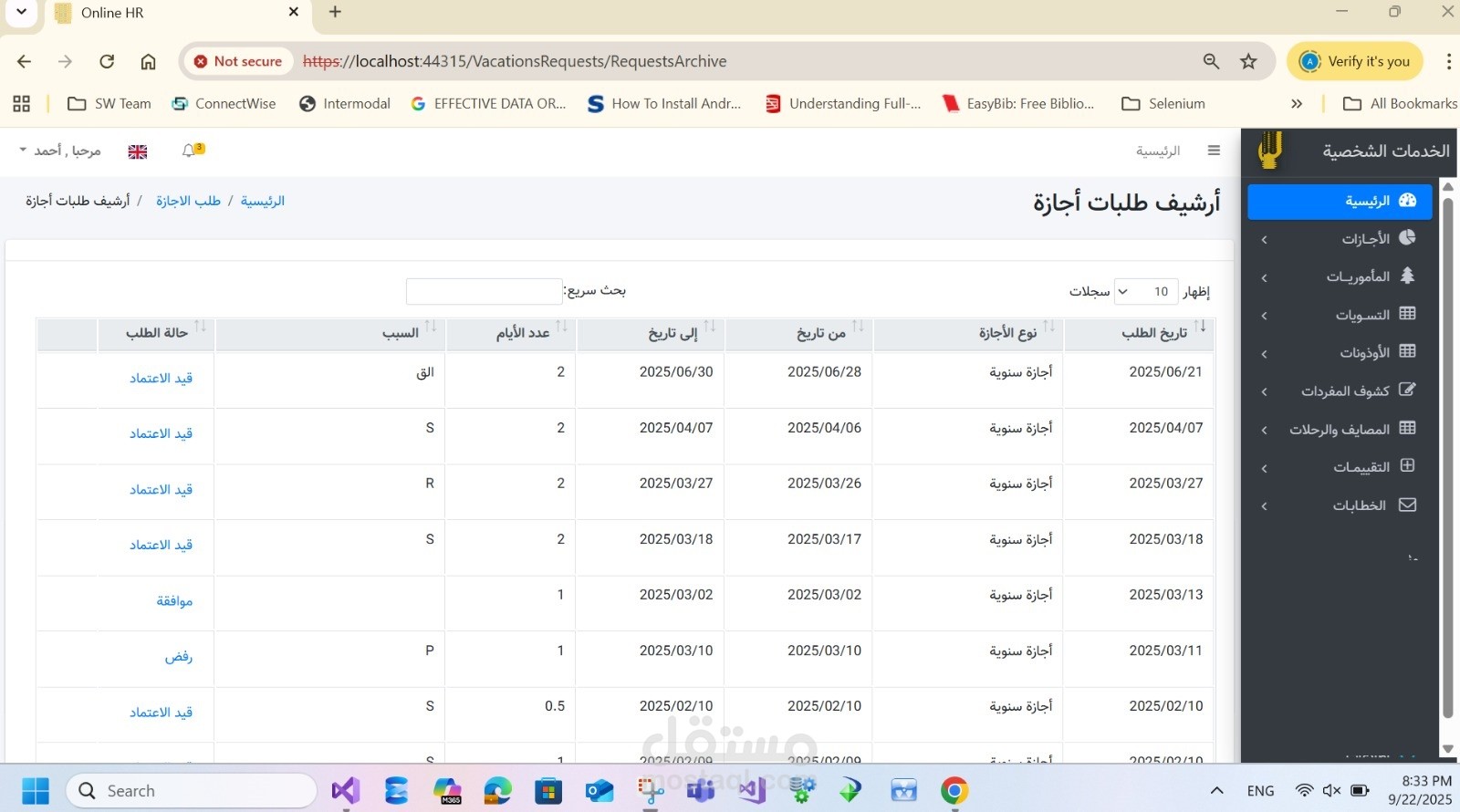Sort by نوع الأجازة column header
The width and height of the screenshot is (1460, 812).
click(x=968, y=334)
